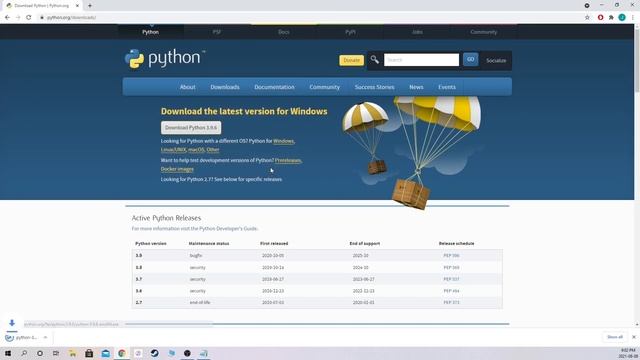The image size is (640, 360).
Task: Click the magnifying glass search icon
Action: (374, 60)
